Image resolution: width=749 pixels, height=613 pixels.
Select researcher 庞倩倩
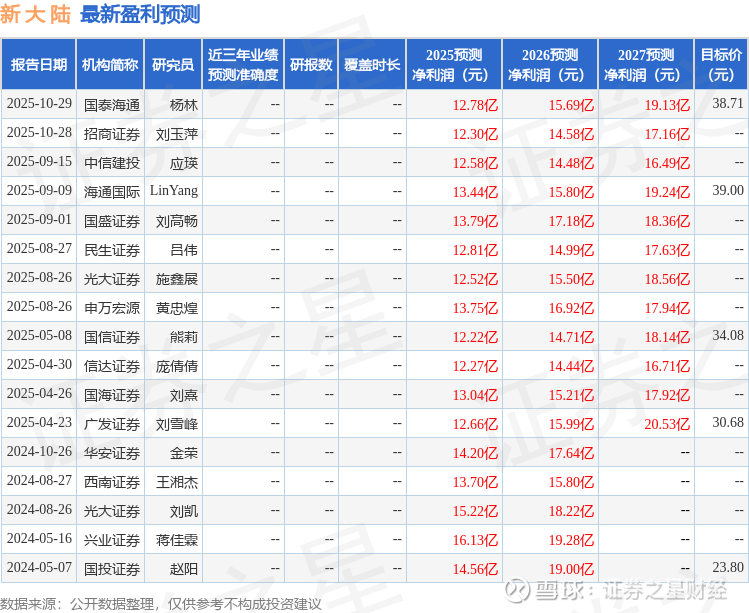[177, 366]
